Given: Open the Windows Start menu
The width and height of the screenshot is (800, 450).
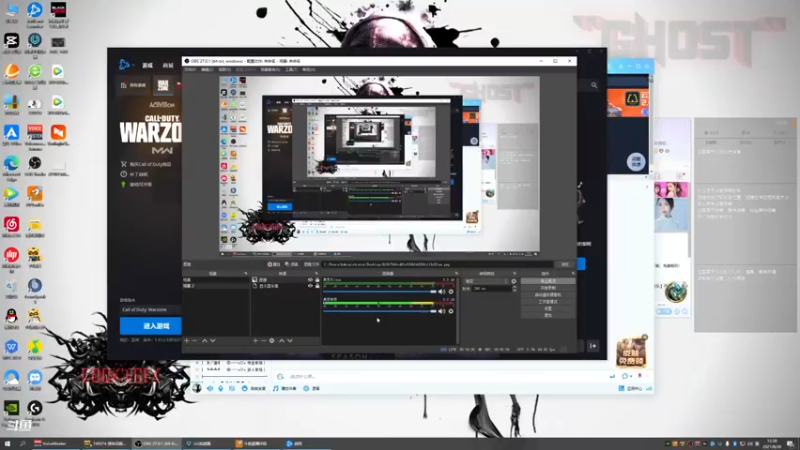Looking at the screenshot, I should click(7, 444).
